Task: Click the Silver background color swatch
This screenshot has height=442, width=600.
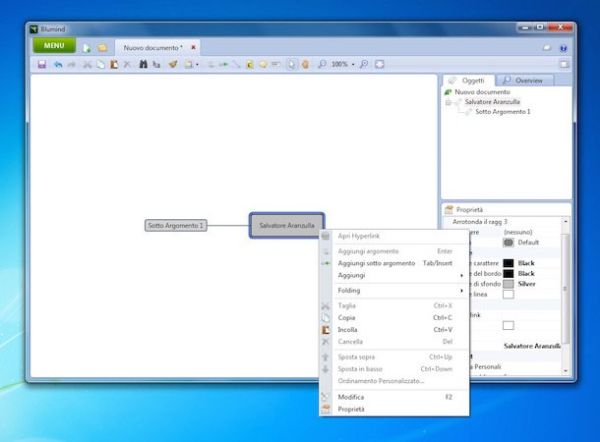Action: (x=508, y=284)
